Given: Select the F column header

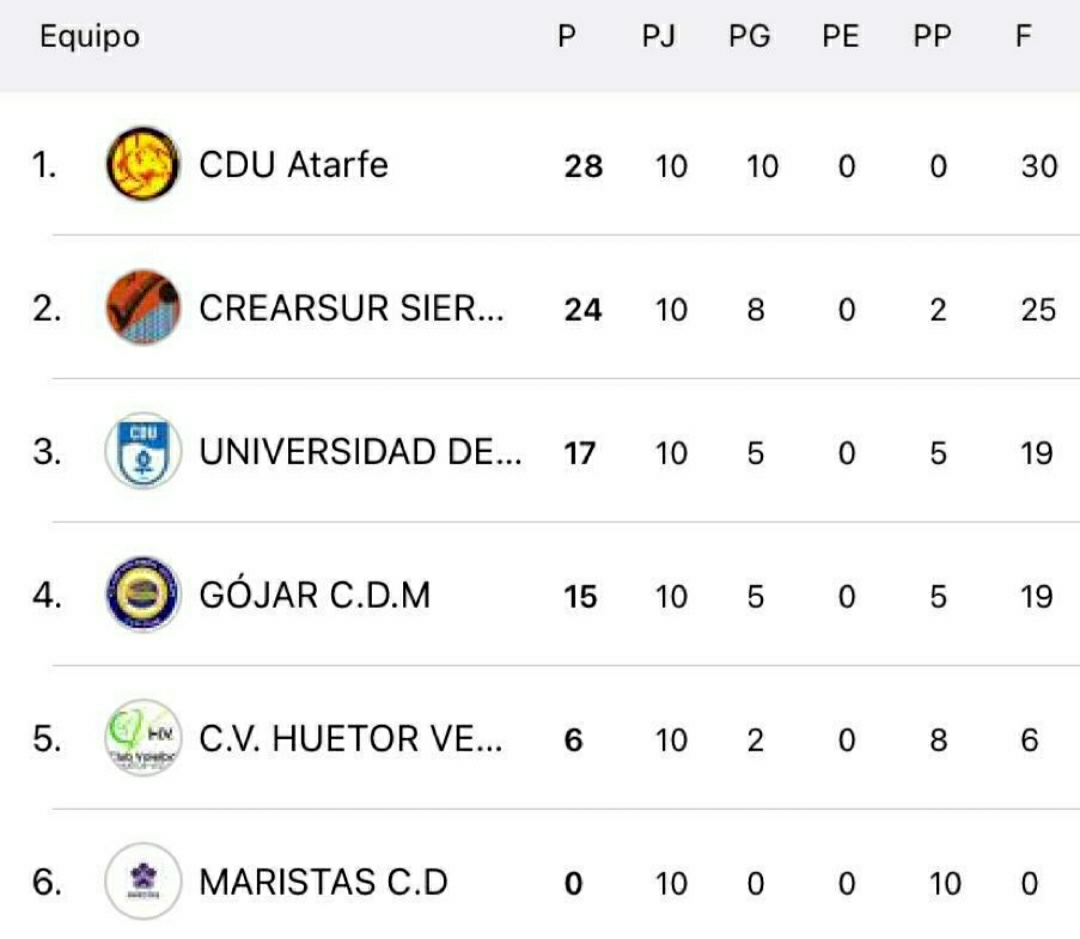Looking at the screenshot, I should [x=1024, y=36].
